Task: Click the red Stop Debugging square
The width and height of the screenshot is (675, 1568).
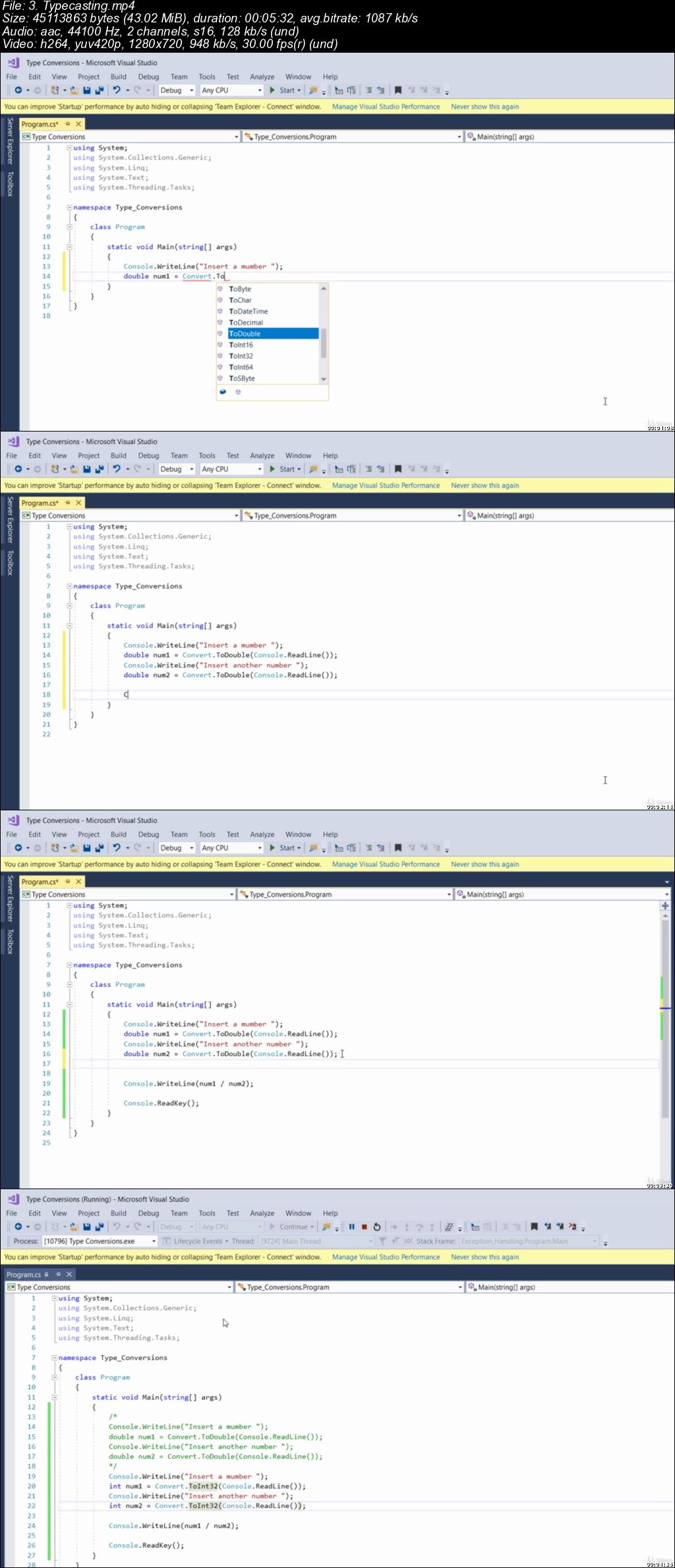Action: click(x=364, y=1227)
